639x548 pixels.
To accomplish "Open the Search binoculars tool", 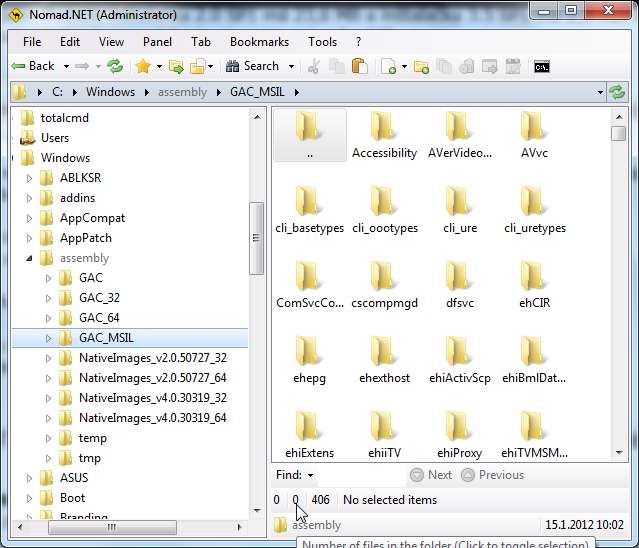I will 253,66.
